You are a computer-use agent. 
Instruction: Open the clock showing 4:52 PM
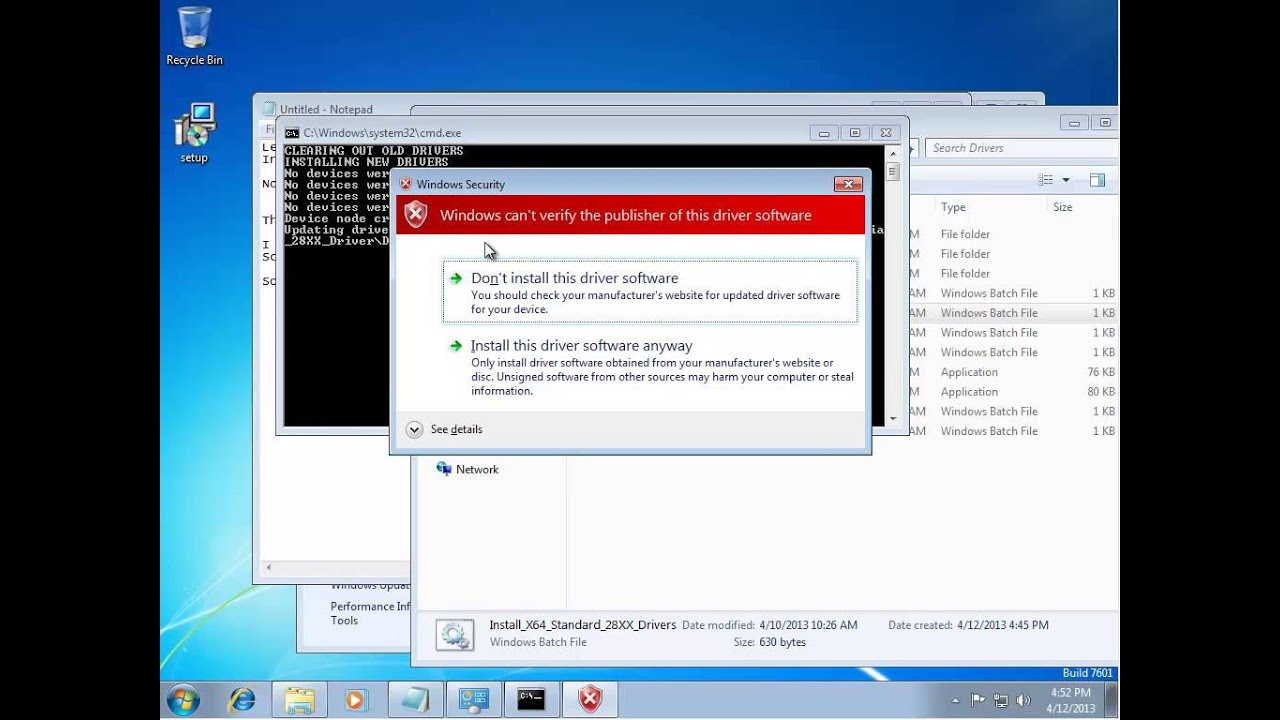coord(1070,700)
